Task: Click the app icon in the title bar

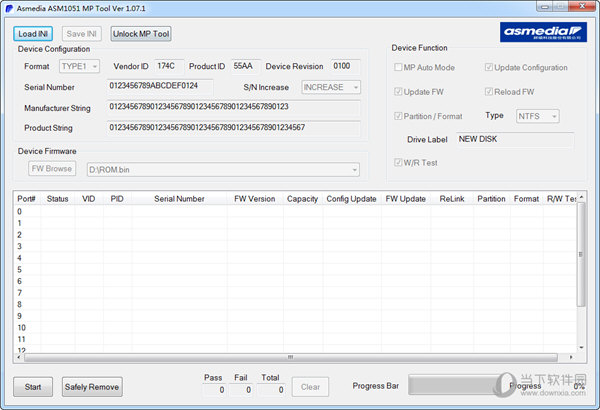Action: [9, 8]
